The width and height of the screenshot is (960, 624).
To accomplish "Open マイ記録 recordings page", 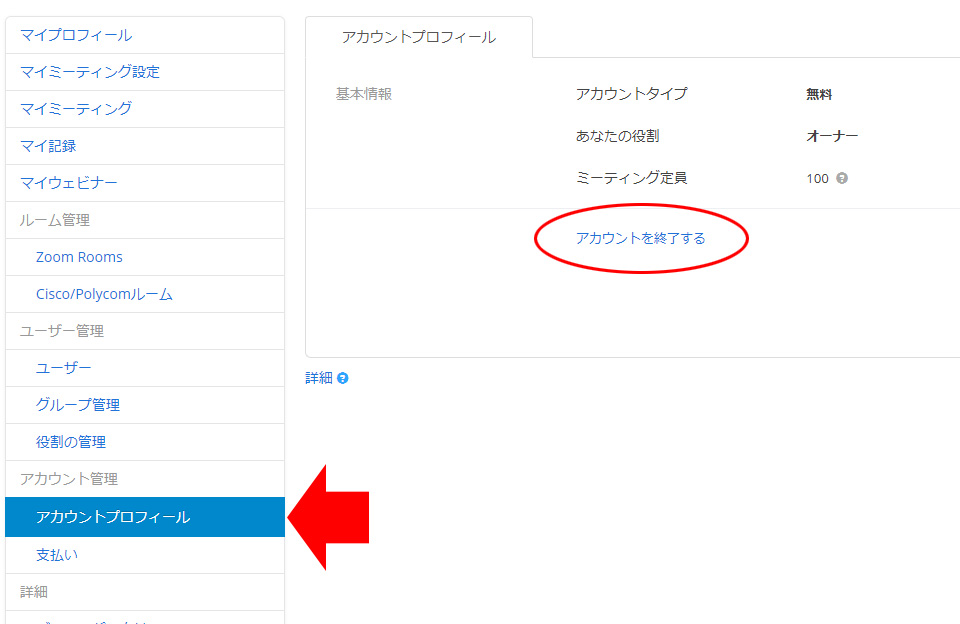I will tap(48, 146).
